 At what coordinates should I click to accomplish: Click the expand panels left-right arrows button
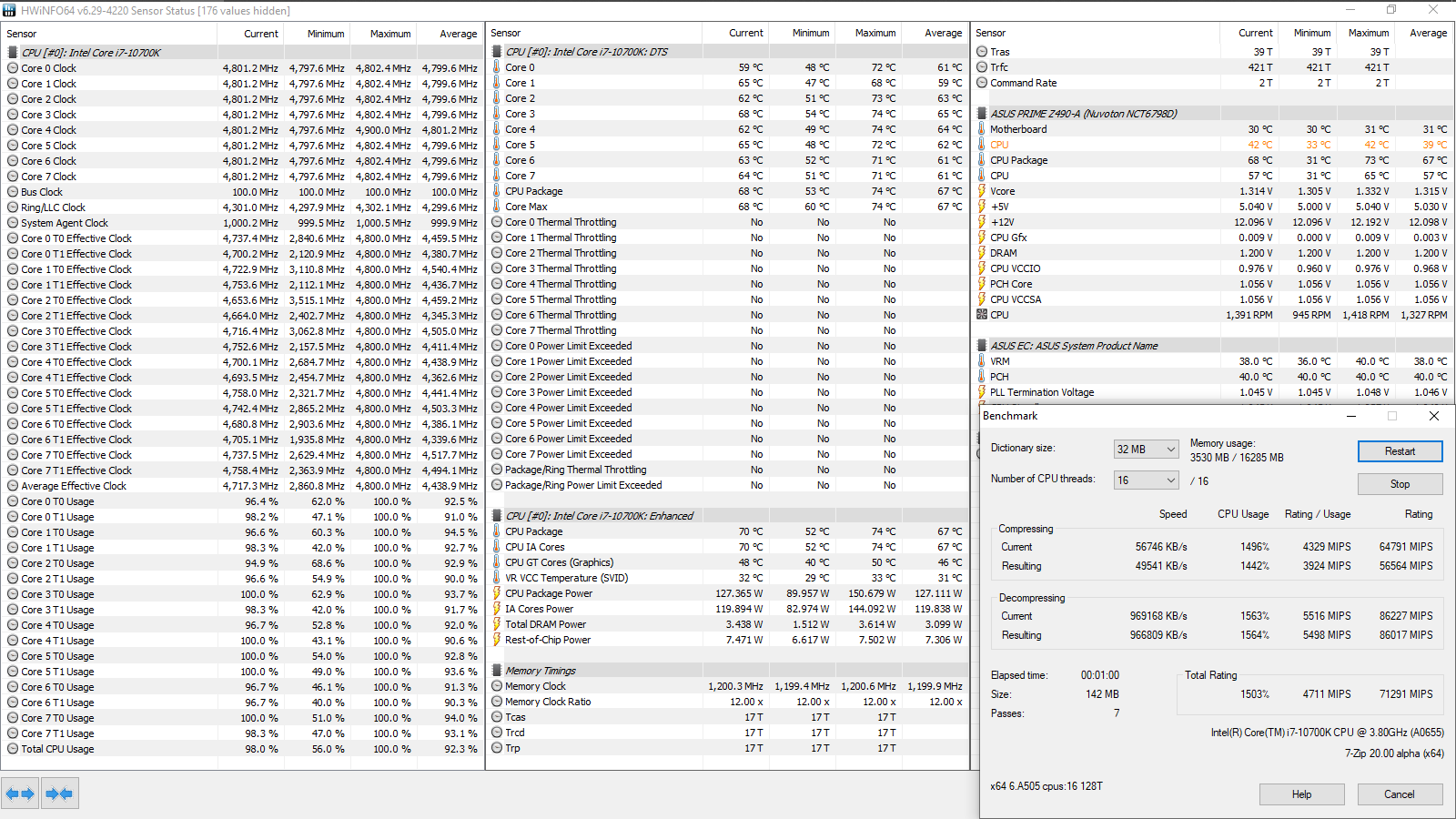tap(20, 794)
